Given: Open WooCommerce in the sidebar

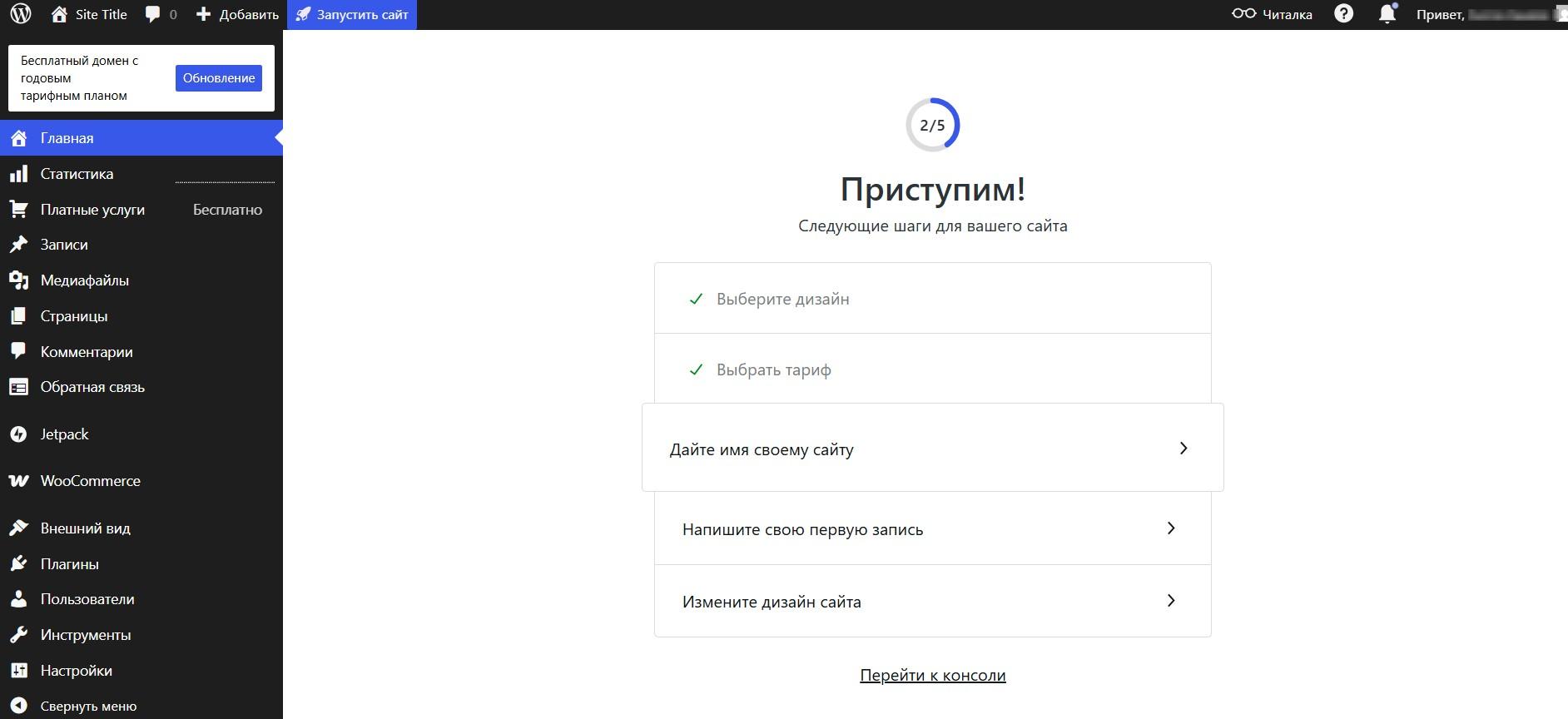Looking at the screenshot, I should [90, 481].
